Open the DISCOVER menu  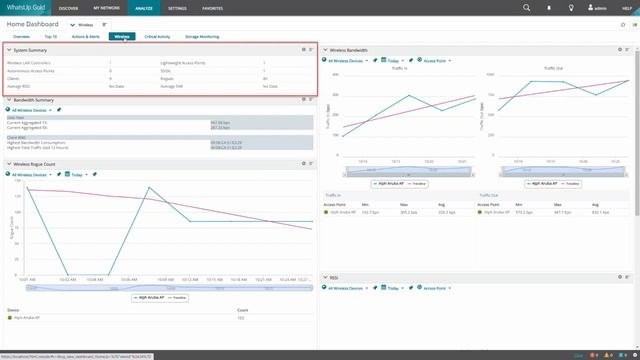(68, 8)
